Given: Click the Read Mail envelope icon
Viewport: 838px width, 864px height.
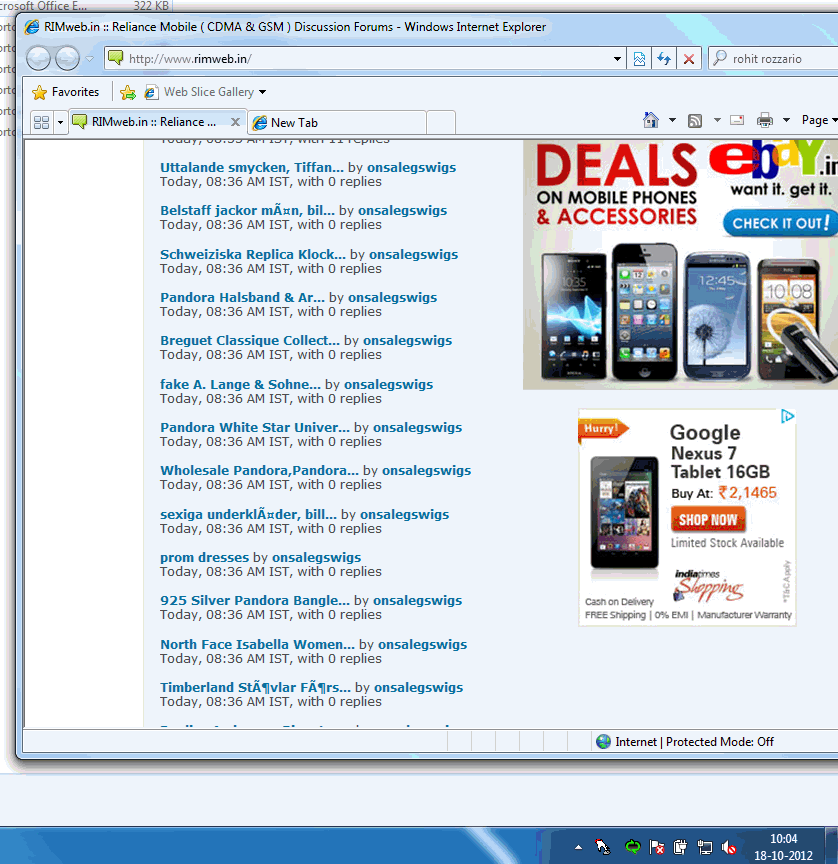Looking at the screenshot, I should (x=737, y=121).
